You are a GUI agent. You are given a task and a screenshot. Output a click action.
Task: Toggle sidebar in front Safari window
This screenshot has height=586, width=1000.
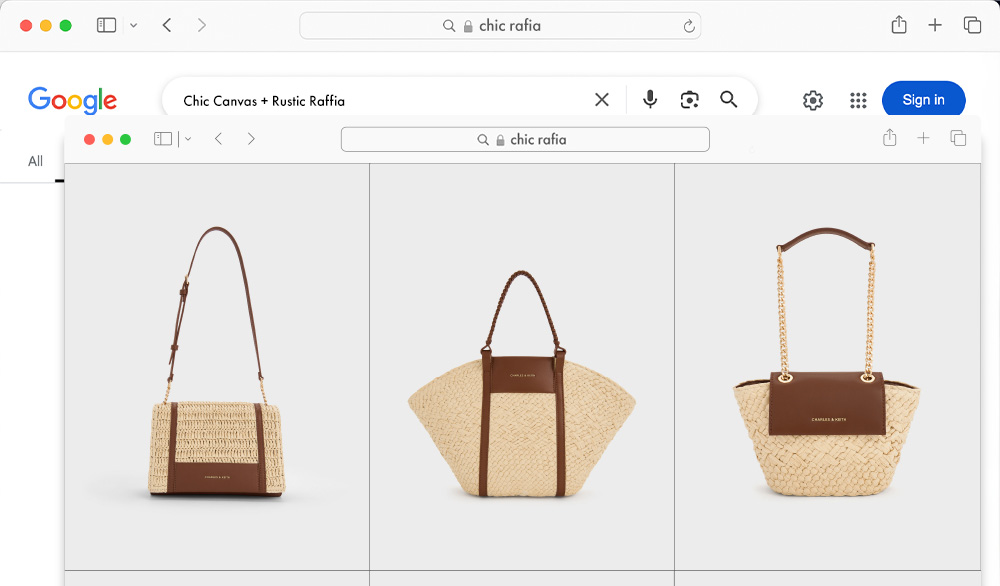(163, 139)
